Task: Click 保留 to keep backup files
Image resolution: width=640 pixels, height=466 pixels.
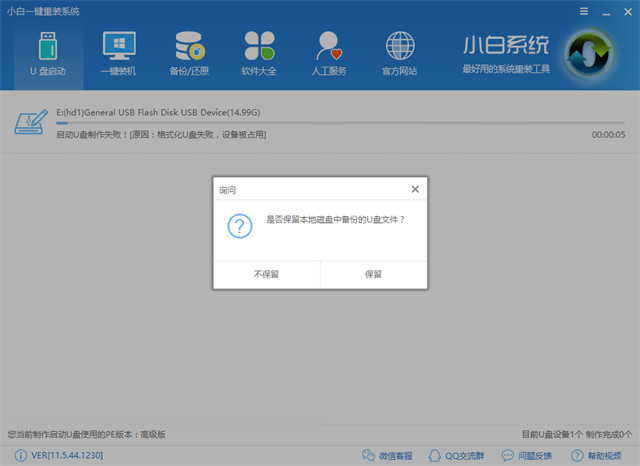Action: 373,274
